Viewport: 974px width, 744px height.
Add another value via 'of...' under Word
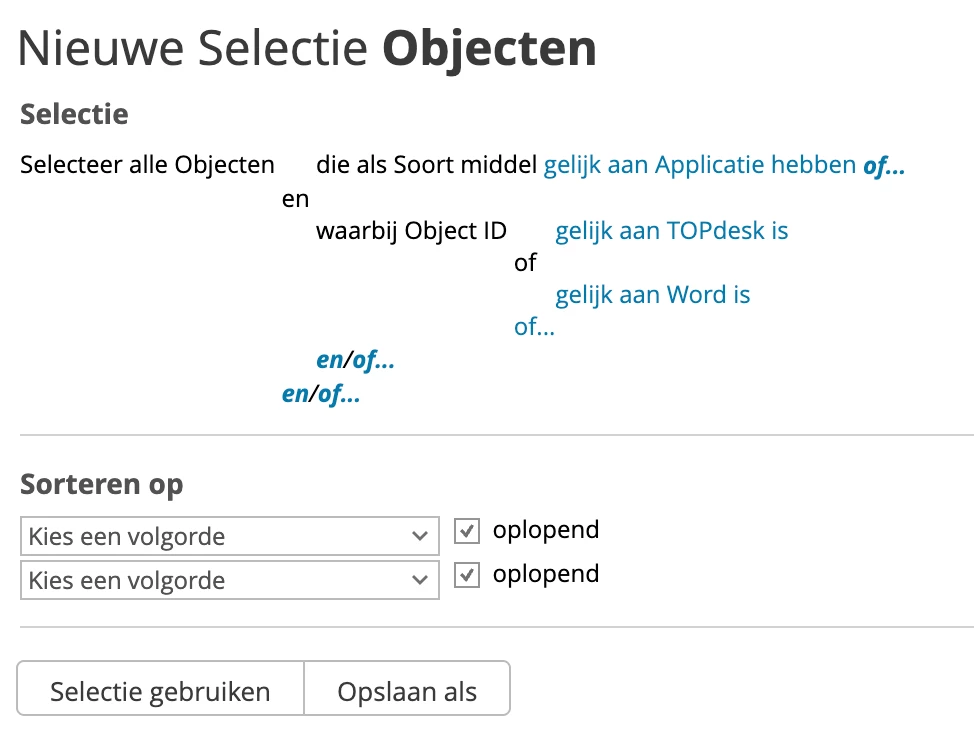[534, 327]
